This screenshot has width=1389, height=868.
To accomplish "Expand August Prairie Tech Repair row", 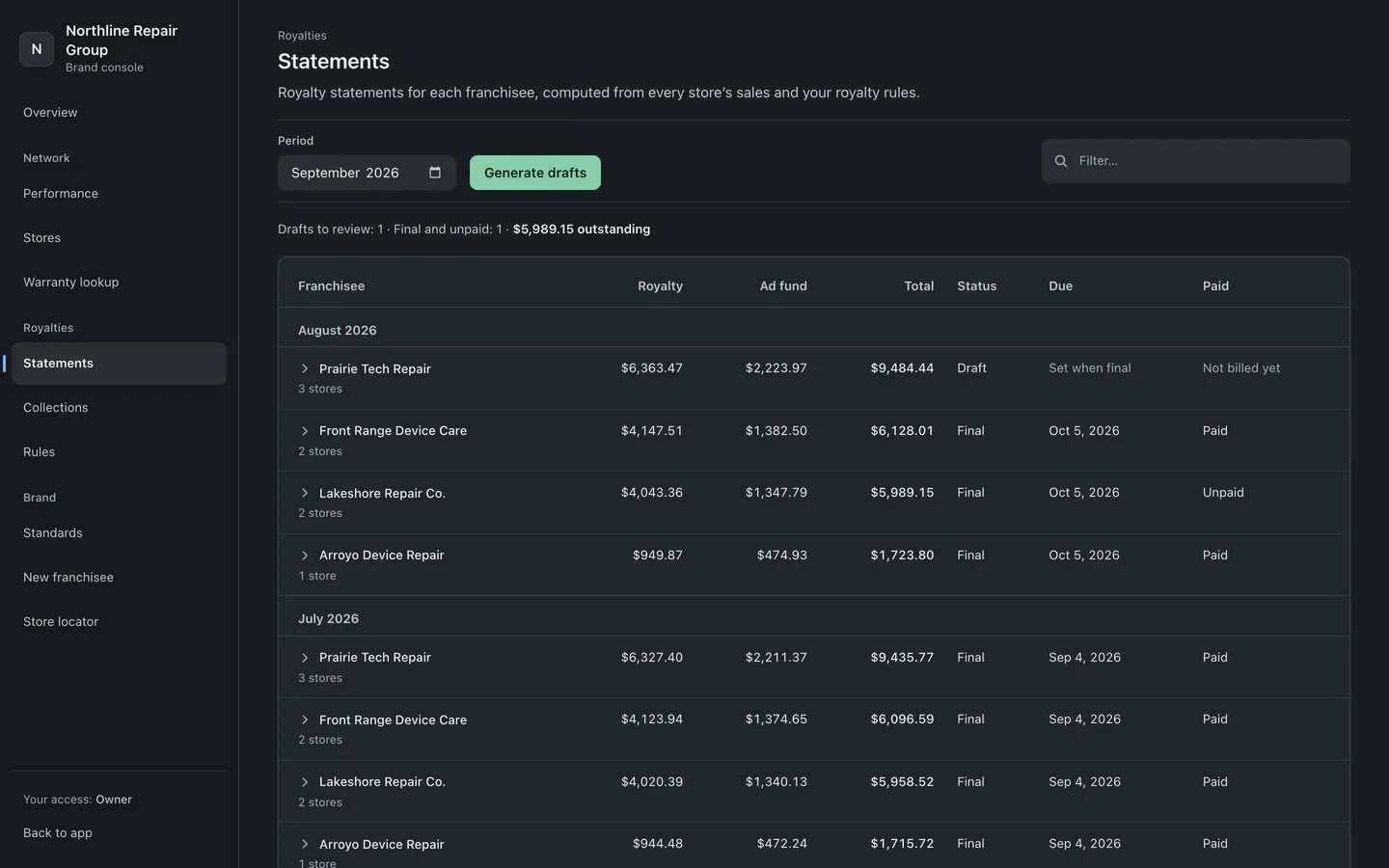I will coord(305,368).
